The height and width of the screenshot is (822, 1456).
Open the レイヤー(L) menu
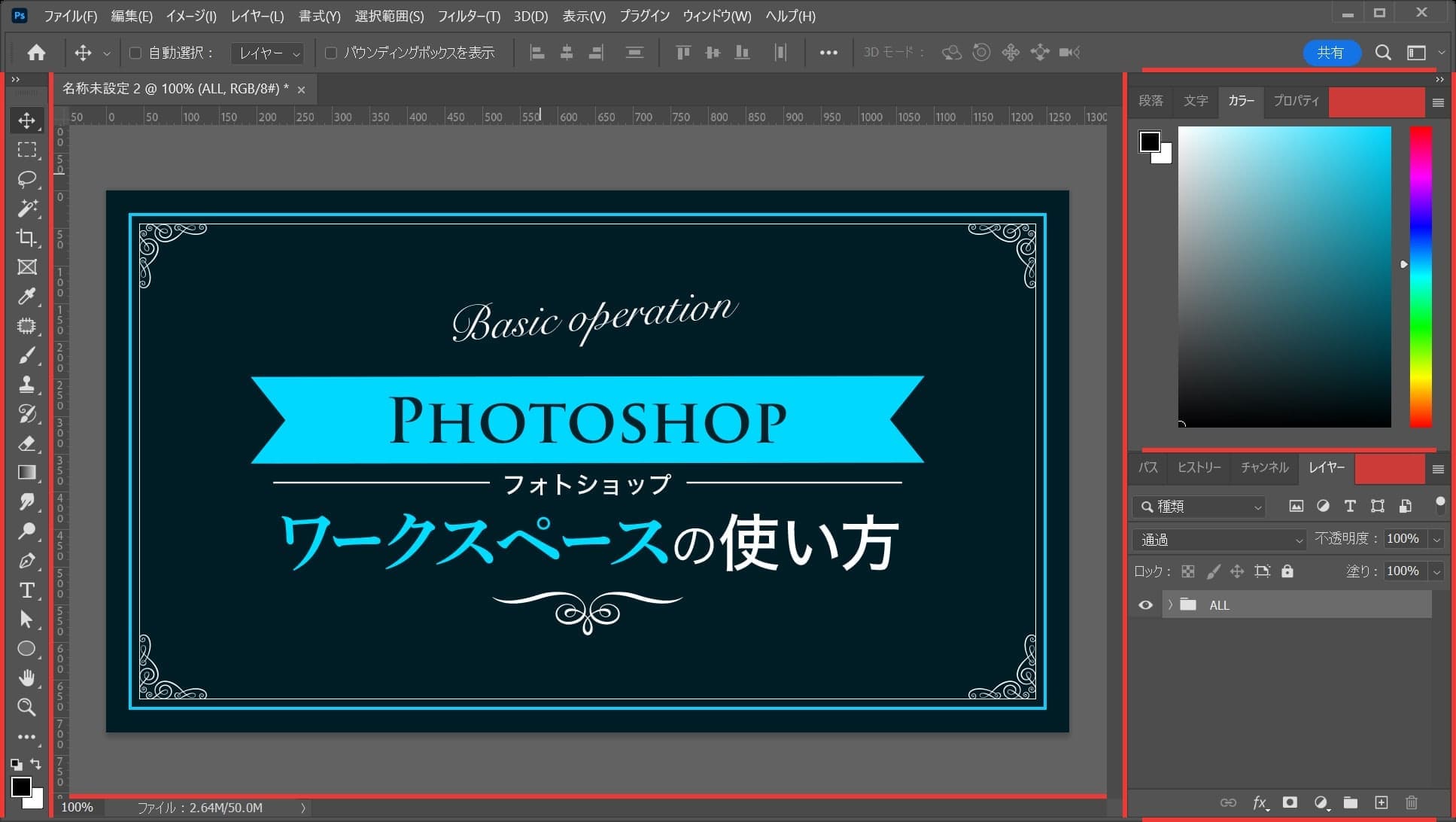[x=257, y=16]
